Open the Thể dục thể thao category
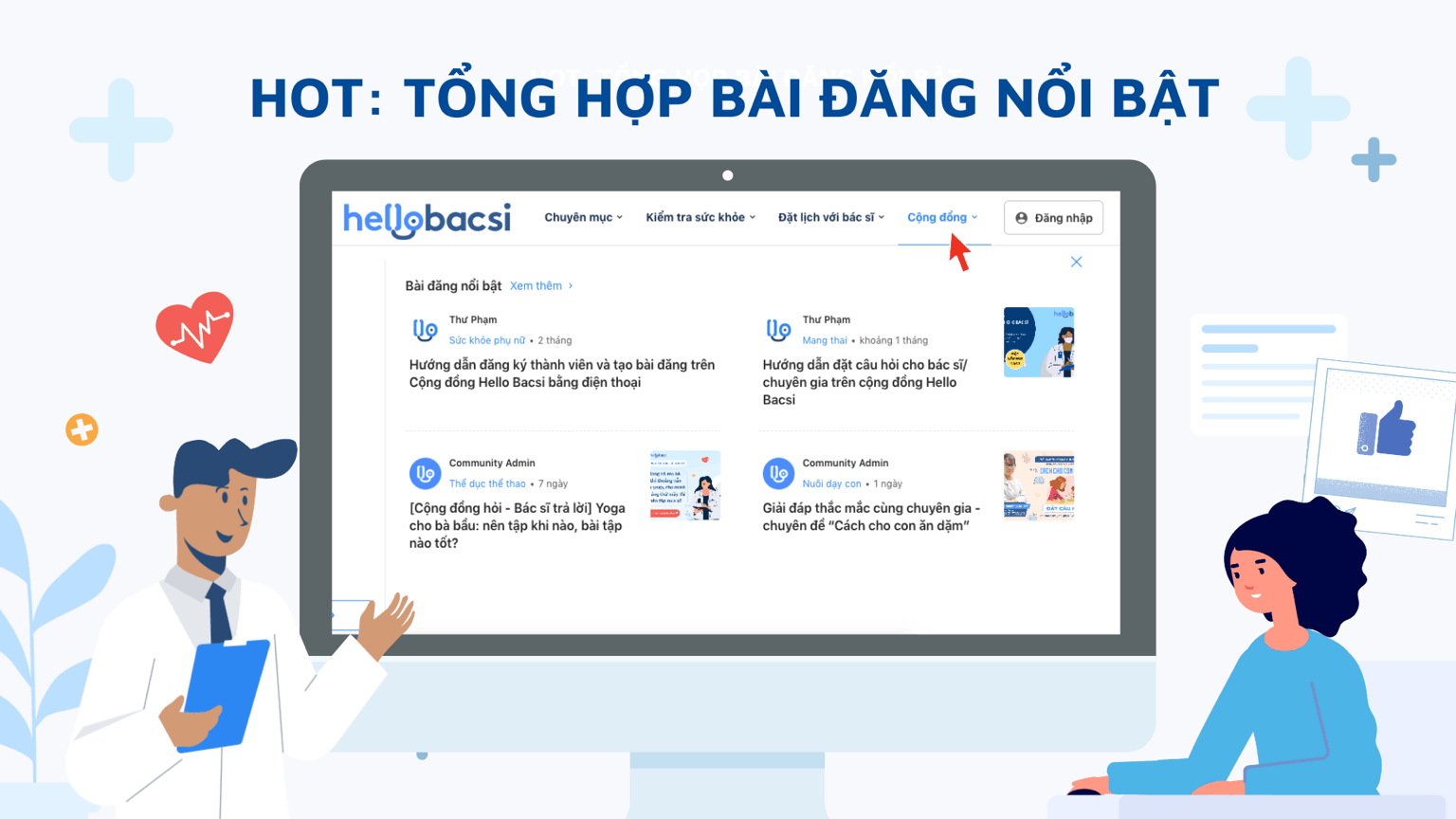 tap(487, 483)
